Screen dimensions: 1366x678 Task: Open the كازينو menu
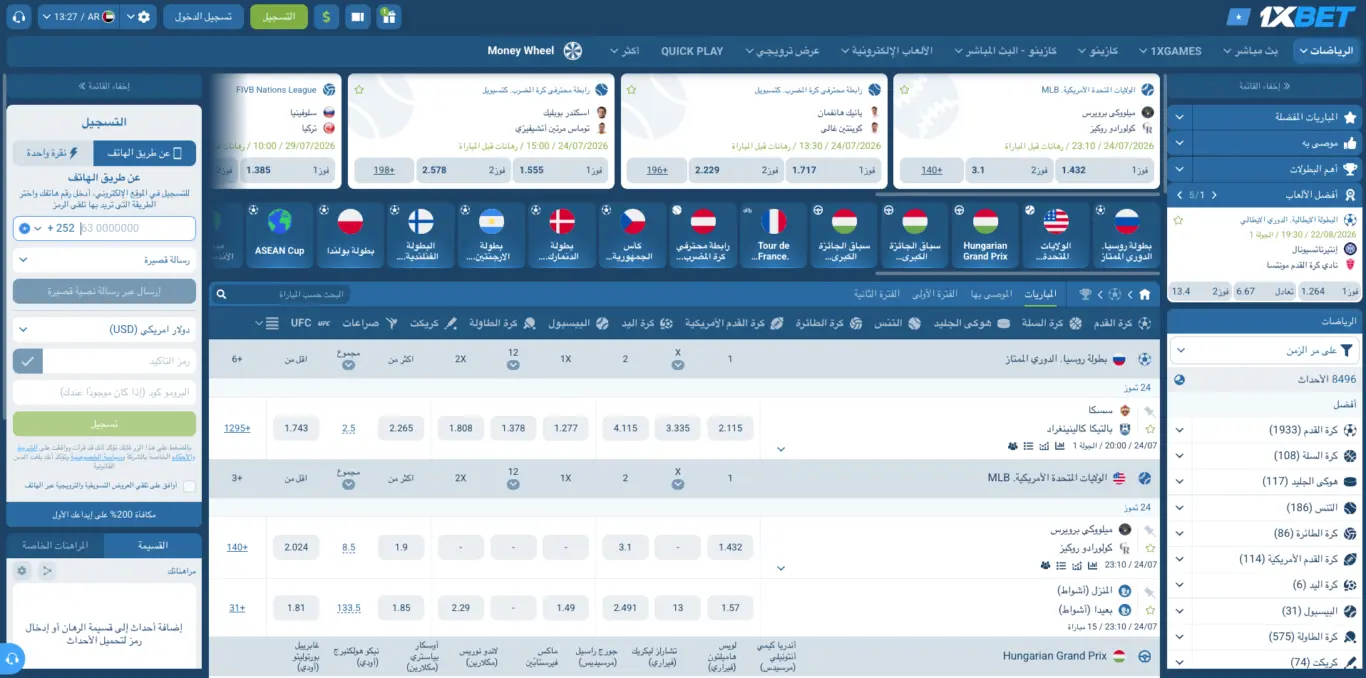tap(1098, 51)
